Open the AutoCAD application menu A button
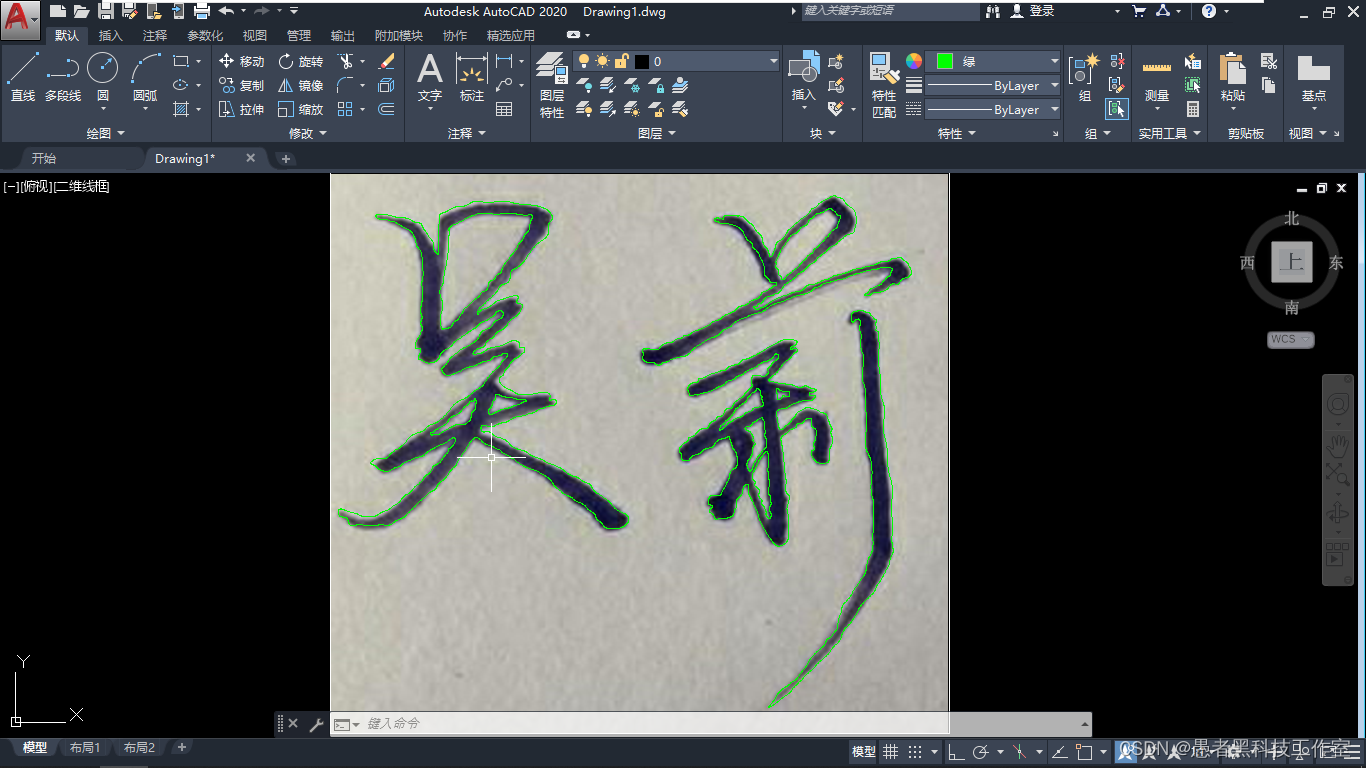This screenshot has height=768, width=1366. (20, 19)
